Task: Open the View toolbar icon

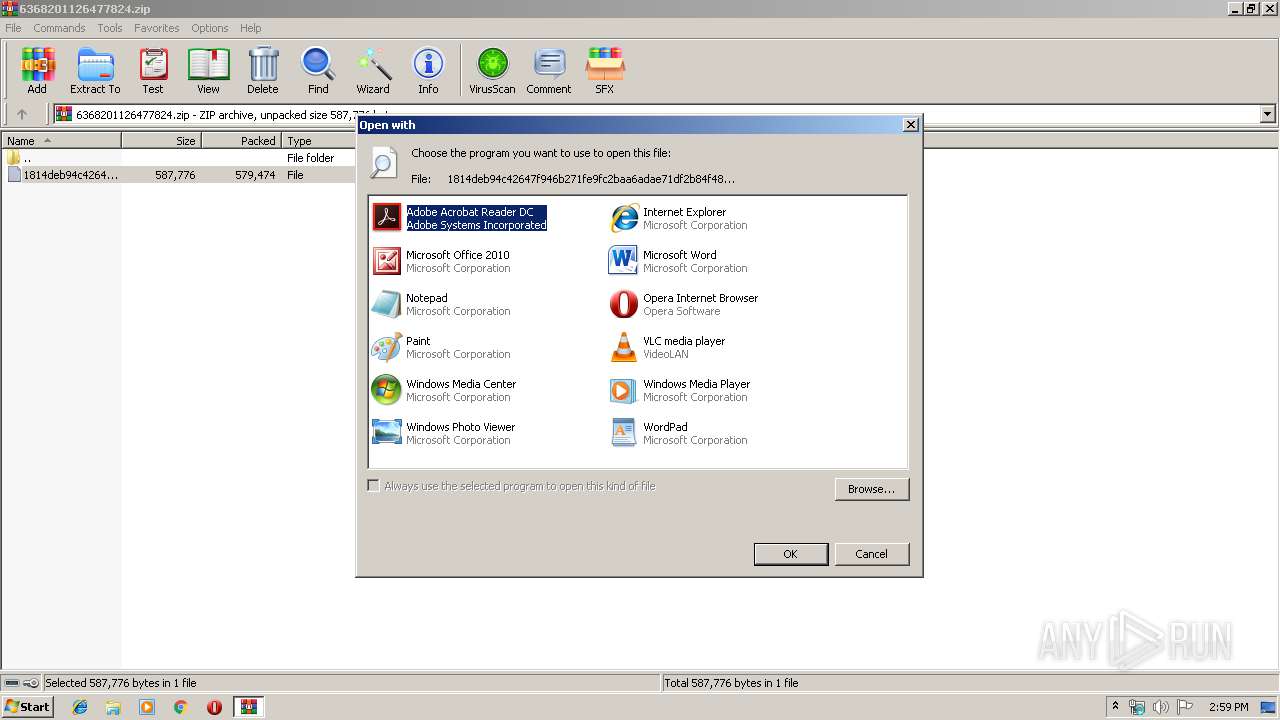Action: coord(208,70)
